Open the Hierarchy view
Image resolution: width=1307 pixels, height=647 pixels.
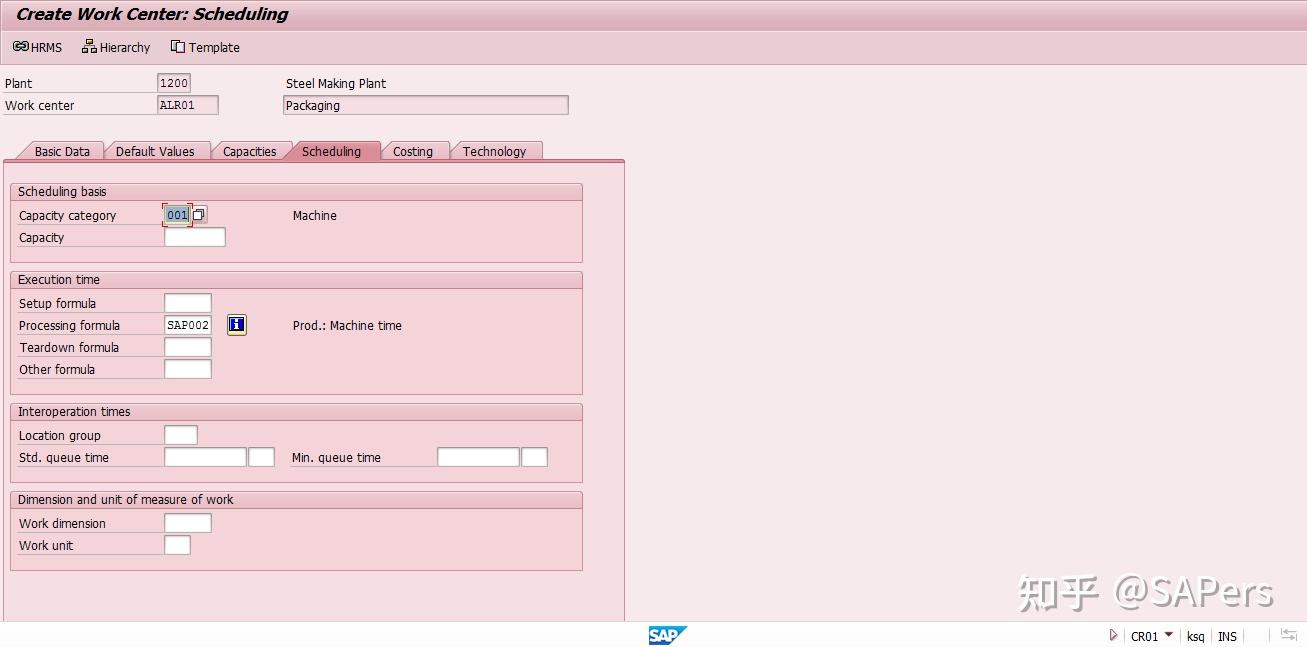[116, 47]
